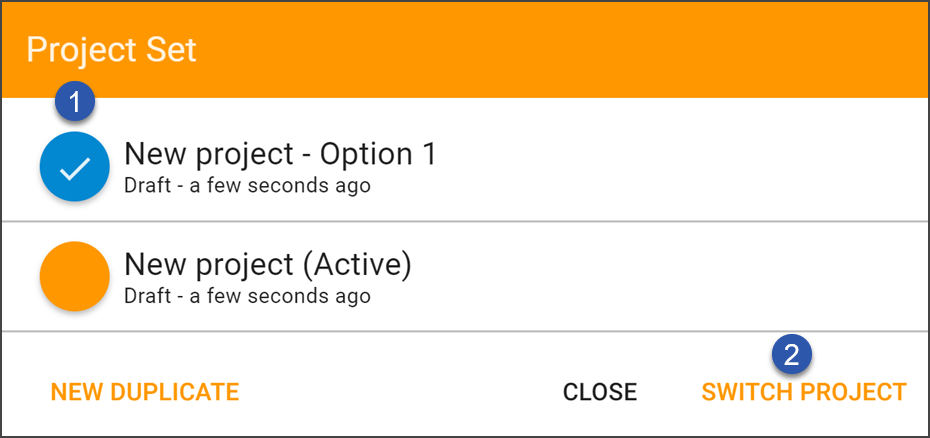
Task: Click Option 1's 'Draft - a few seconds ago' subtitle
Action: click(247, 186)
